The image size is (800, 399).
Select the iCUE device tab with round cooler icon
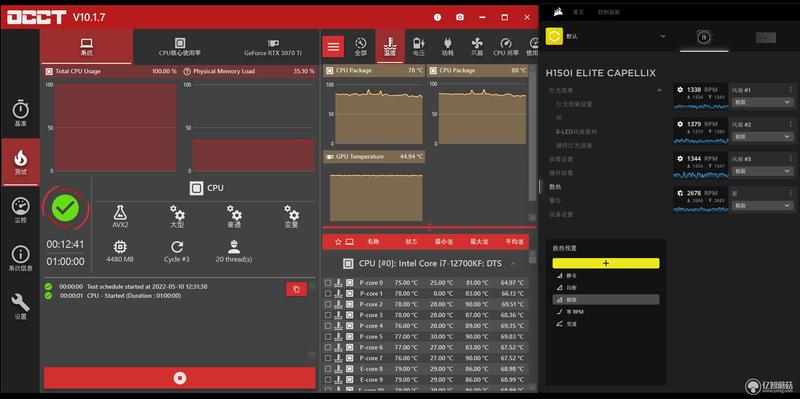tap(704, 37)
